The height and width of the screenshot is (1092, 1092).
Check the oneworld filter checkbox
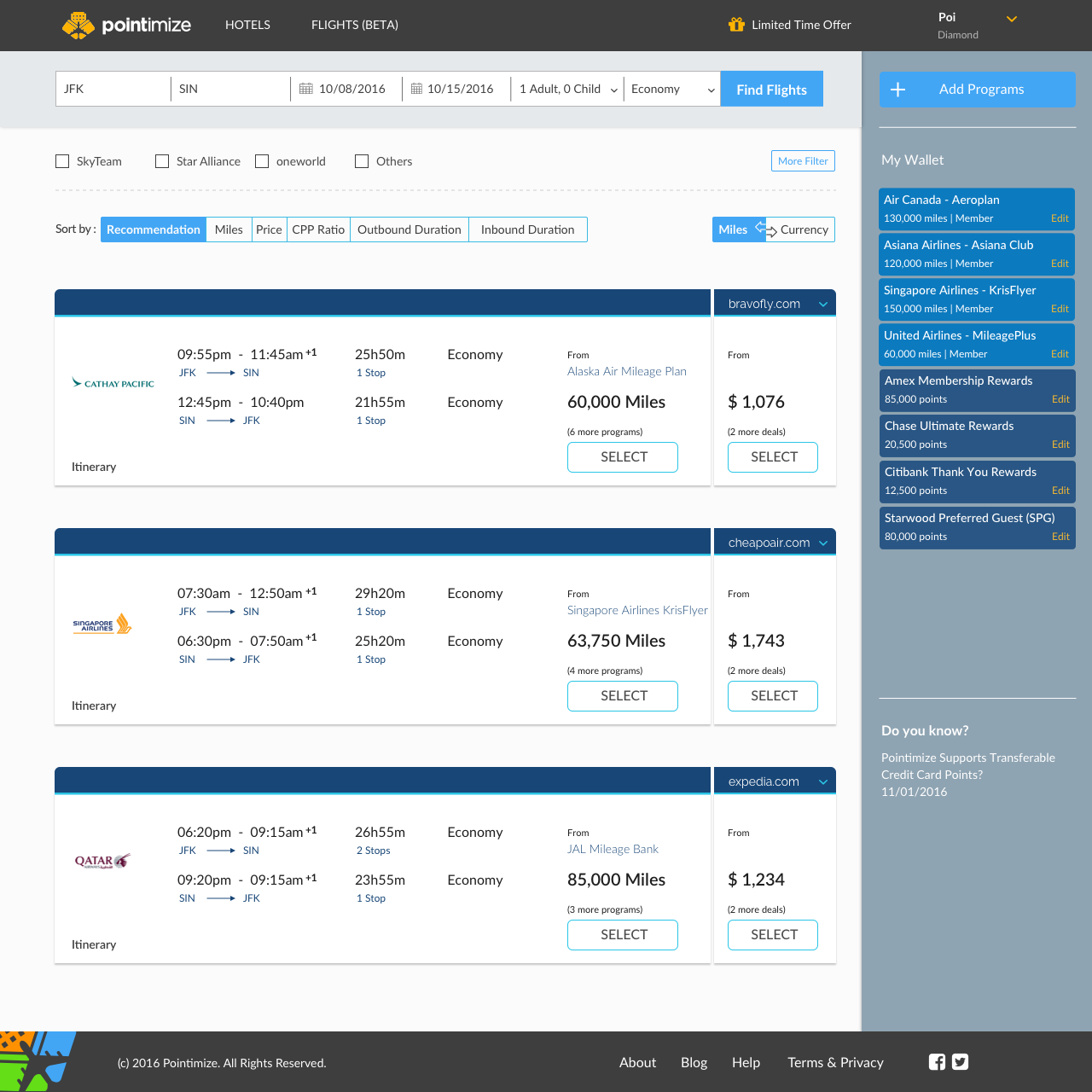tap(262, 161)
